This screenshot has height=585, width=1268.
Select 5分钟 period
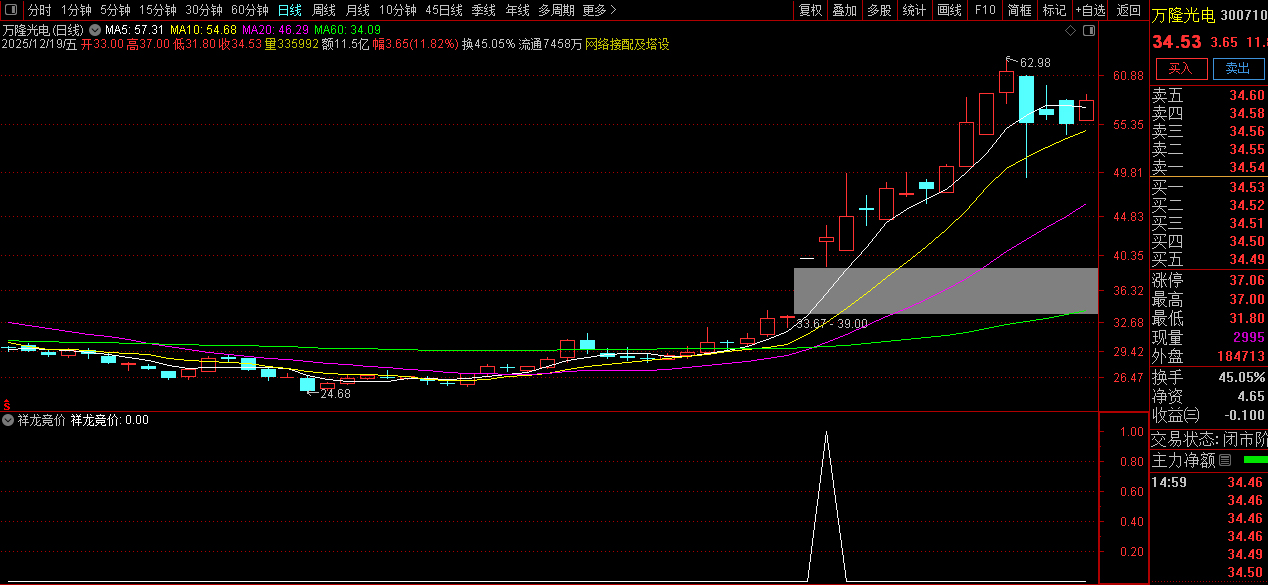click(115, 10)
